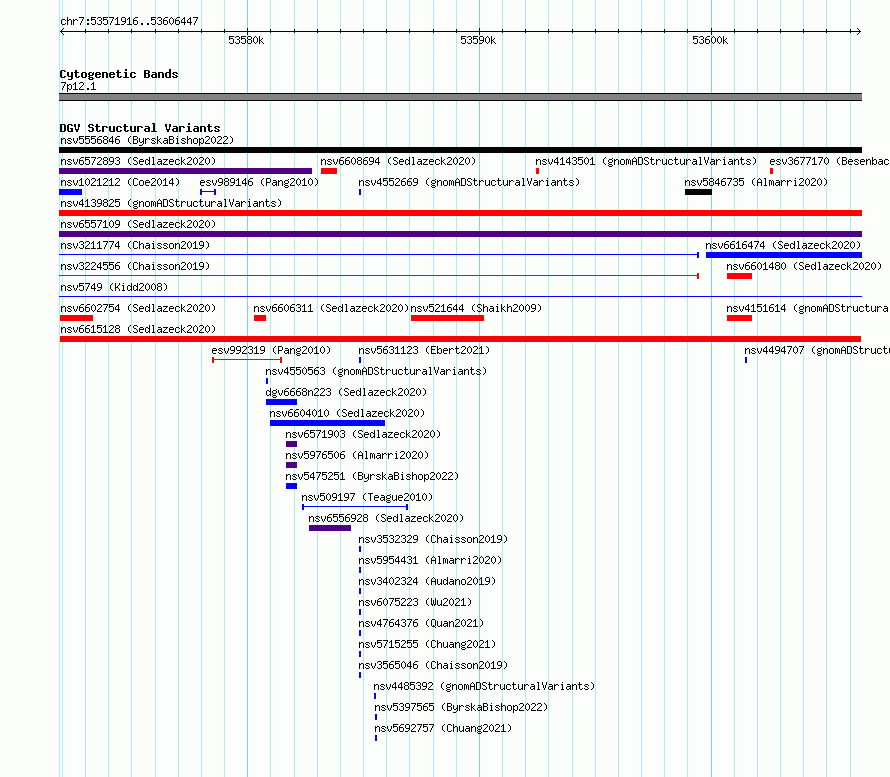Click the 53580k ruler position
The width and height of the screenshot is (890, 777).
coord(246,40)
